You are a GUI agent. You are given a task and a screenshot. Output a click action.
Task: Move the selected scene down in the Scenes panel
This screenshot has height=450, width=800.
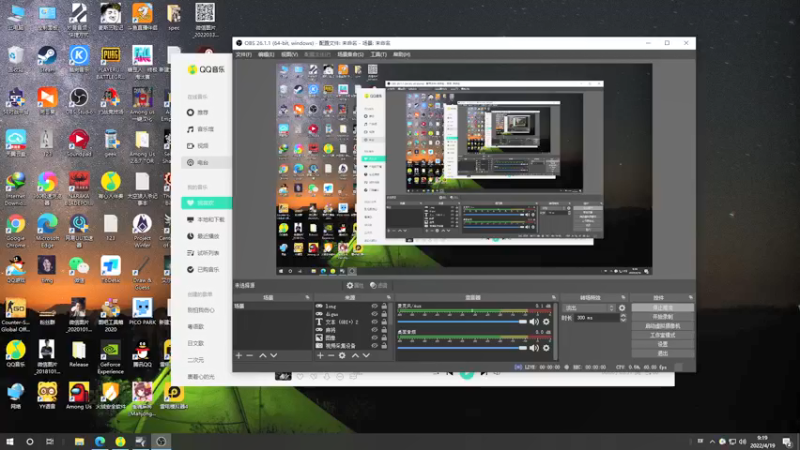[274, 356]
